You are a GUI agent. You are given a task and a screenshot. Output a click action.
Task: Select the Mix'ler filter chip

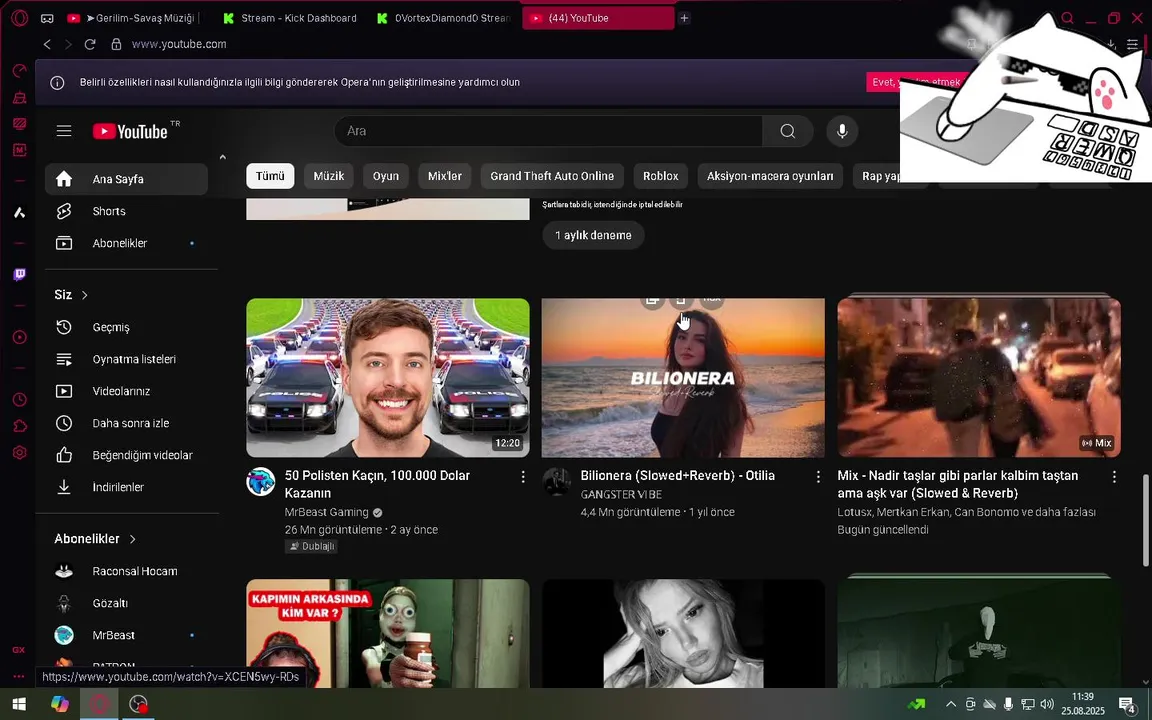pyautogui.click(x=444, y=176)
